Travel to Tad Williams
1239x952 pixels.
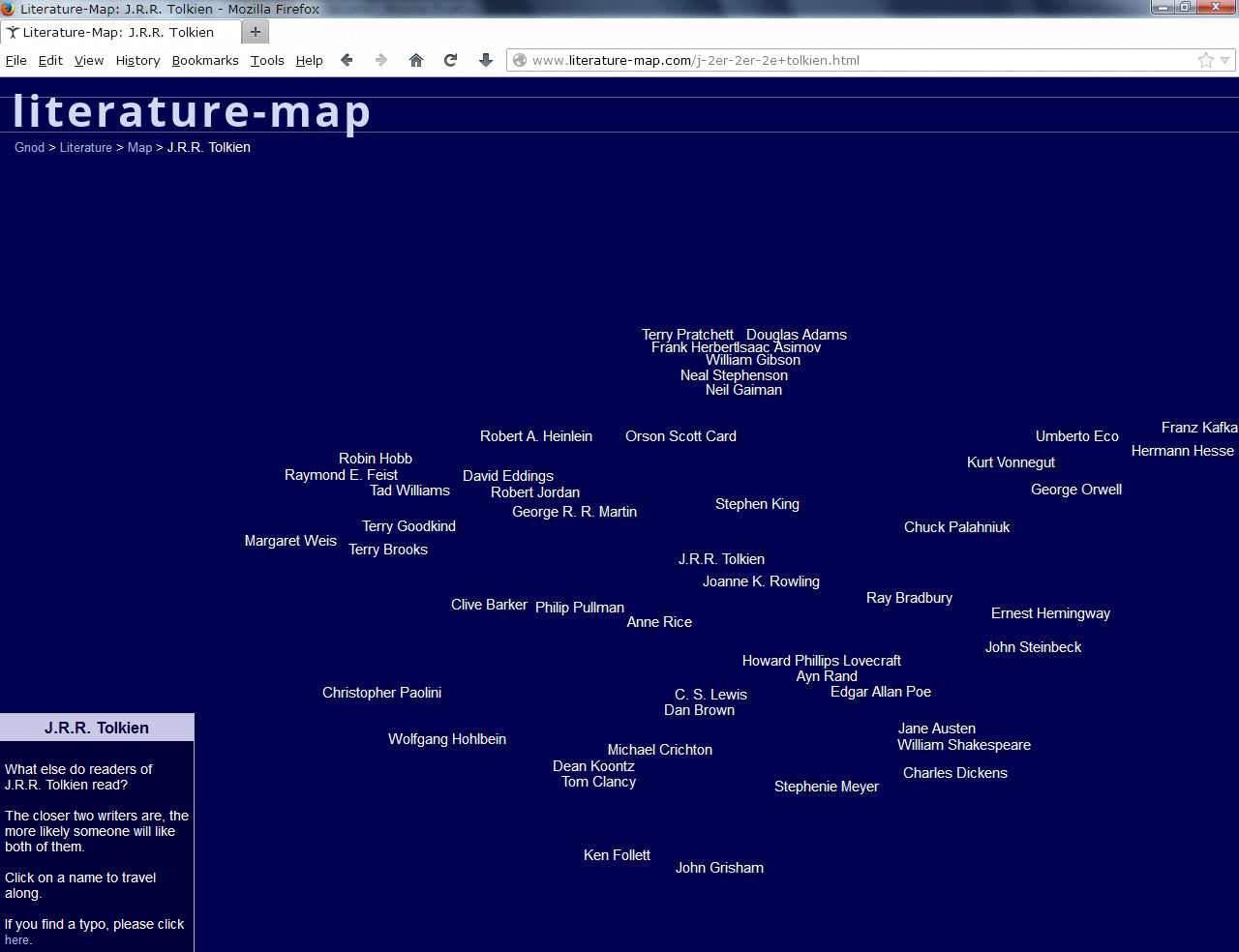coord(409,491)
